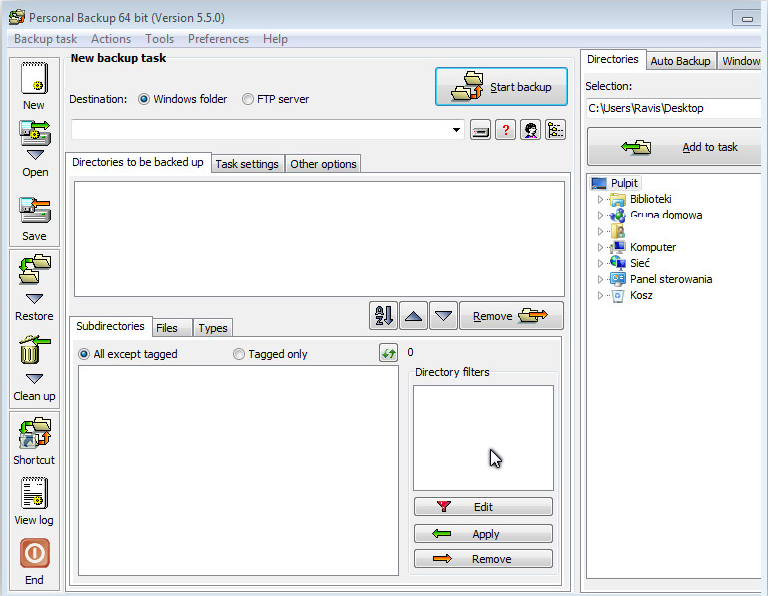
Task: Click the Clean up trash icon
Action: [35, 350]
